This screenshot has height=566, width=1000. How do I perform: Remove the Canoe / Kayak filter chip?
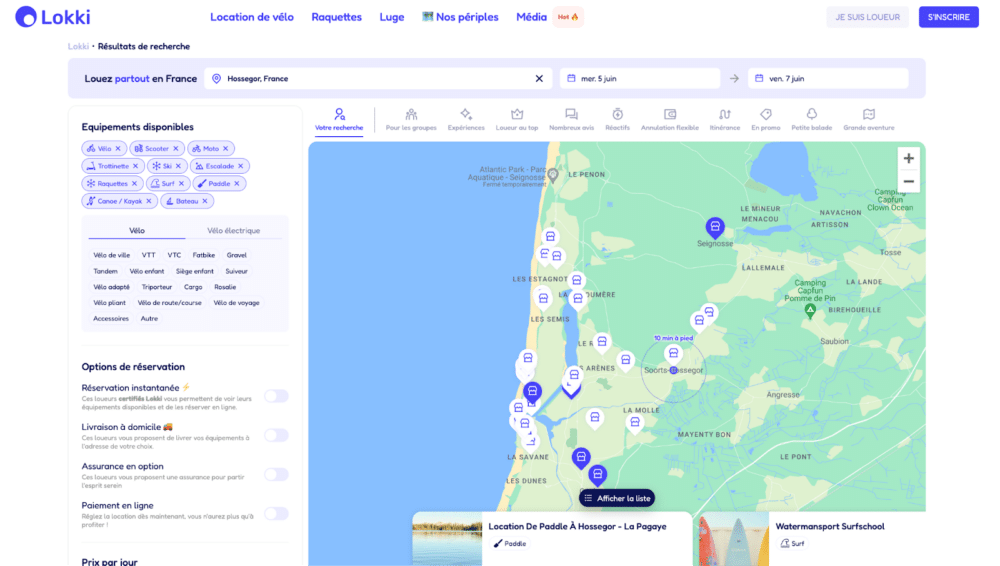(149, 201)
